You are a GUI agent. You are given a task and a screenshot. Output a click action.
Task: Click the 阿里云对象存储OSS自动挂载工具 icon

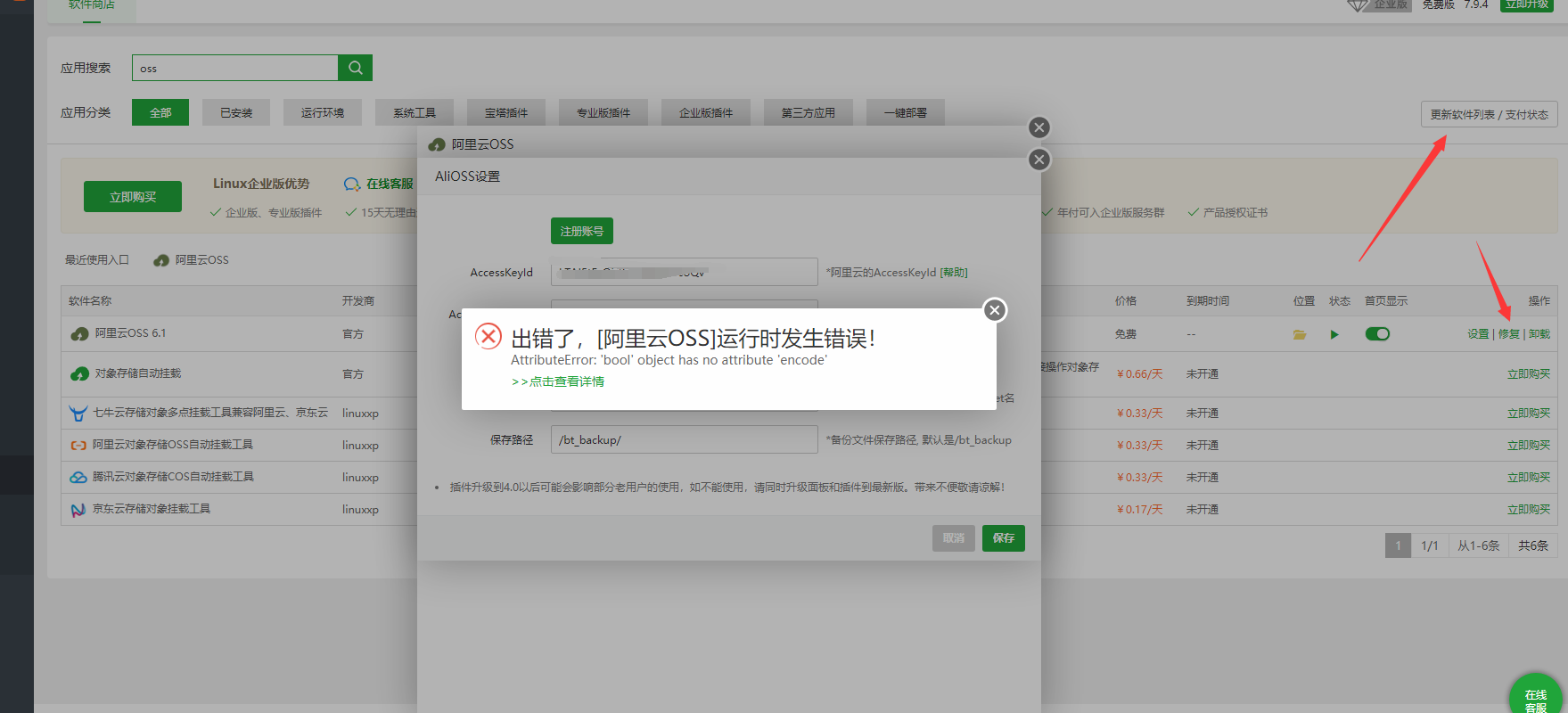(78, 445)
